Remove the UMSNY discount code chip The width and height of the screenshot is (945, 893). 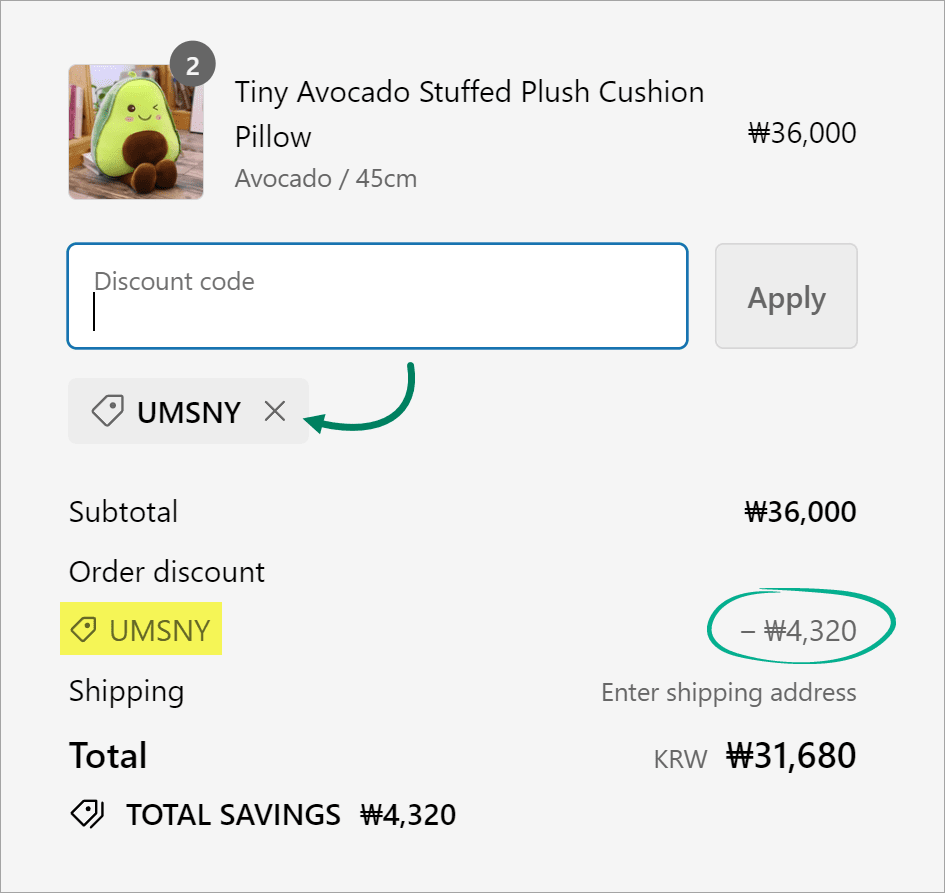coord(275,411)
